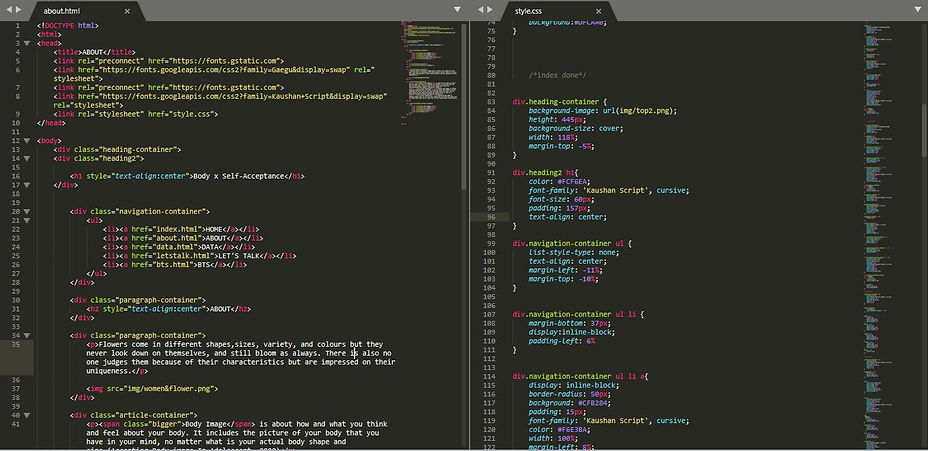Toggle the fold arrow at line 17
The height and width of the screenshot is (451, 928).
tap(26, 185)
